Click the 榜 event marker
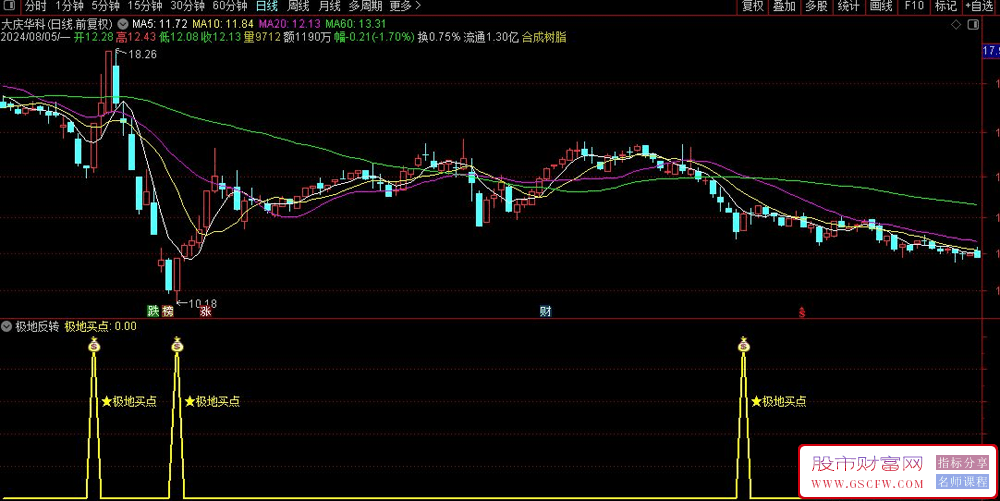 (168, 311)
